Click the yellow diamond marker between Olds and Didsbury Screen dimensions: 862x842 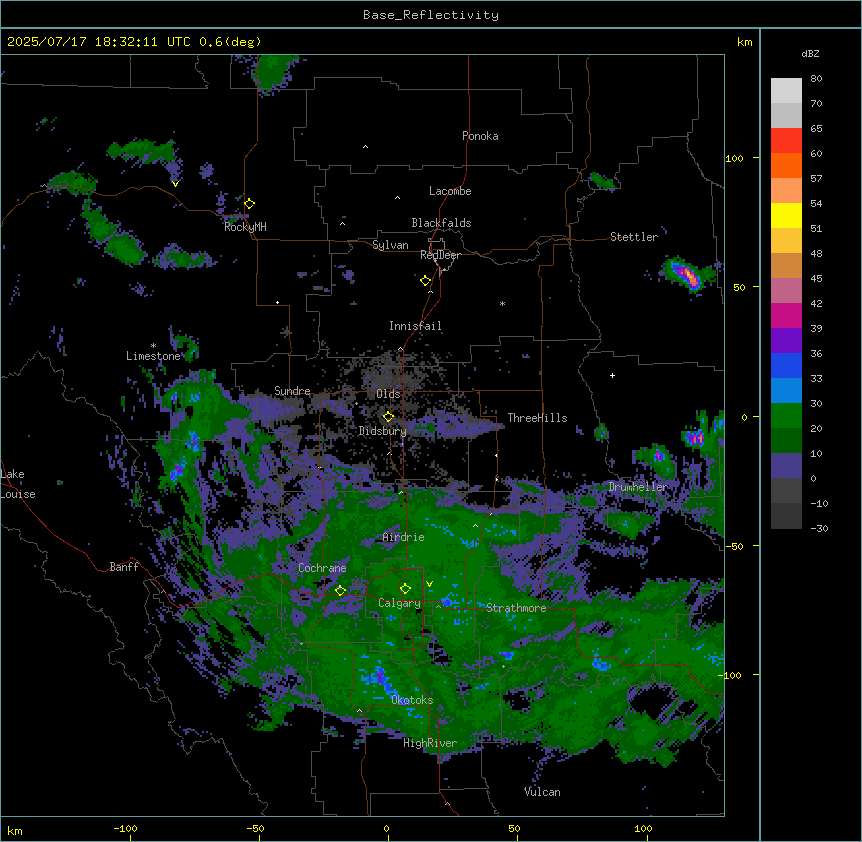click(x=388, y=416)
